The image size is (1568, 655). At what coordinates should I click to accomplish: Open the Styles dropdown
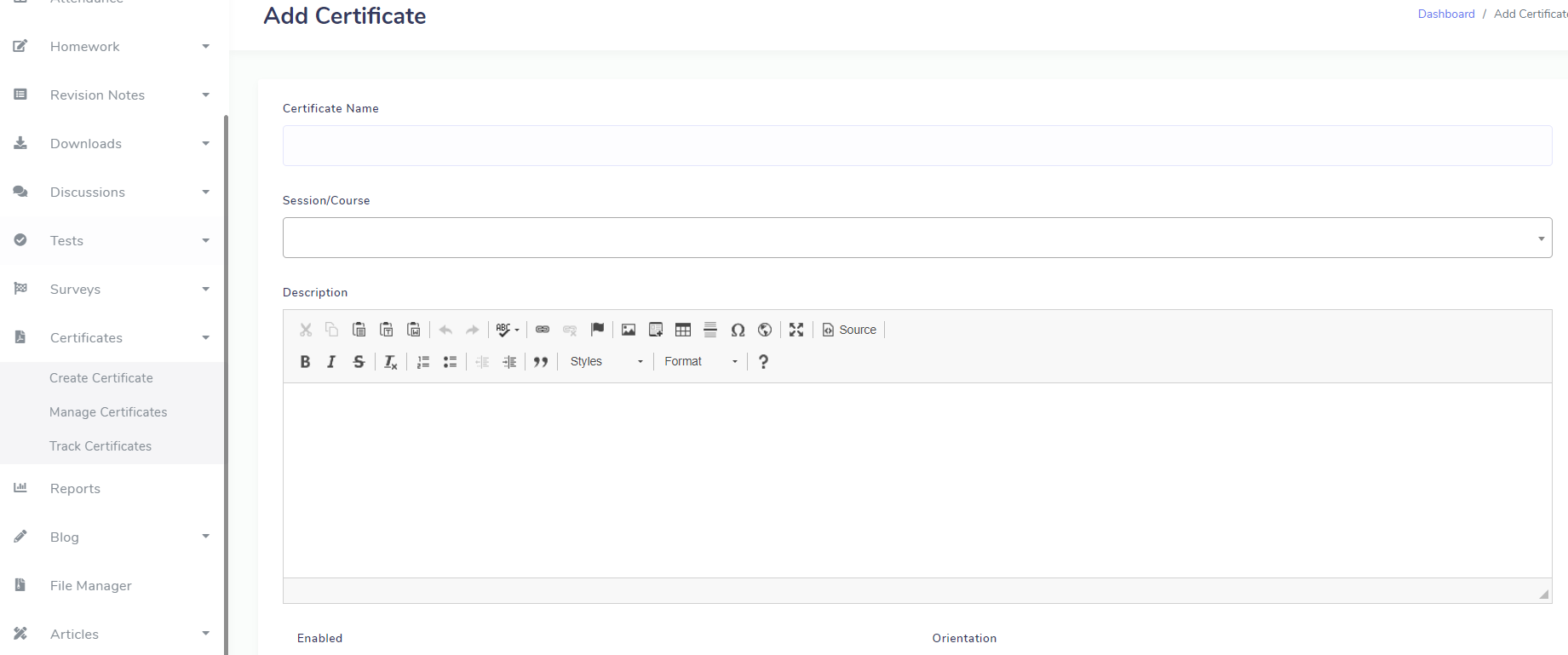606,362
